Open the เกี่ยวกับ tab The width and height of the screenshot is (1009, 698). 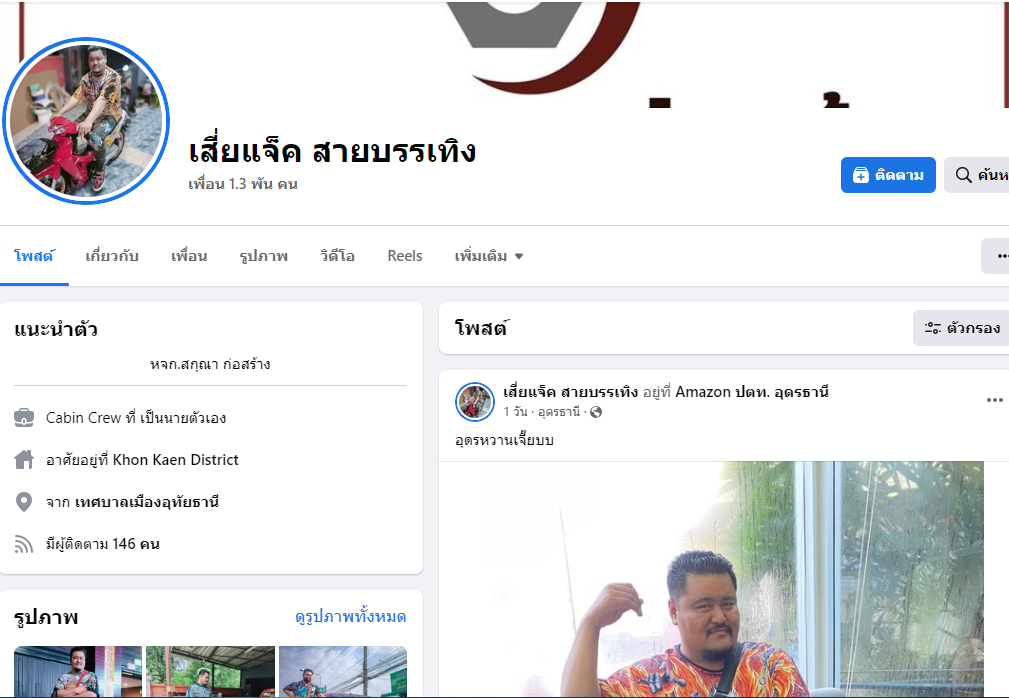pyautogui.click(x=112, y=256)
